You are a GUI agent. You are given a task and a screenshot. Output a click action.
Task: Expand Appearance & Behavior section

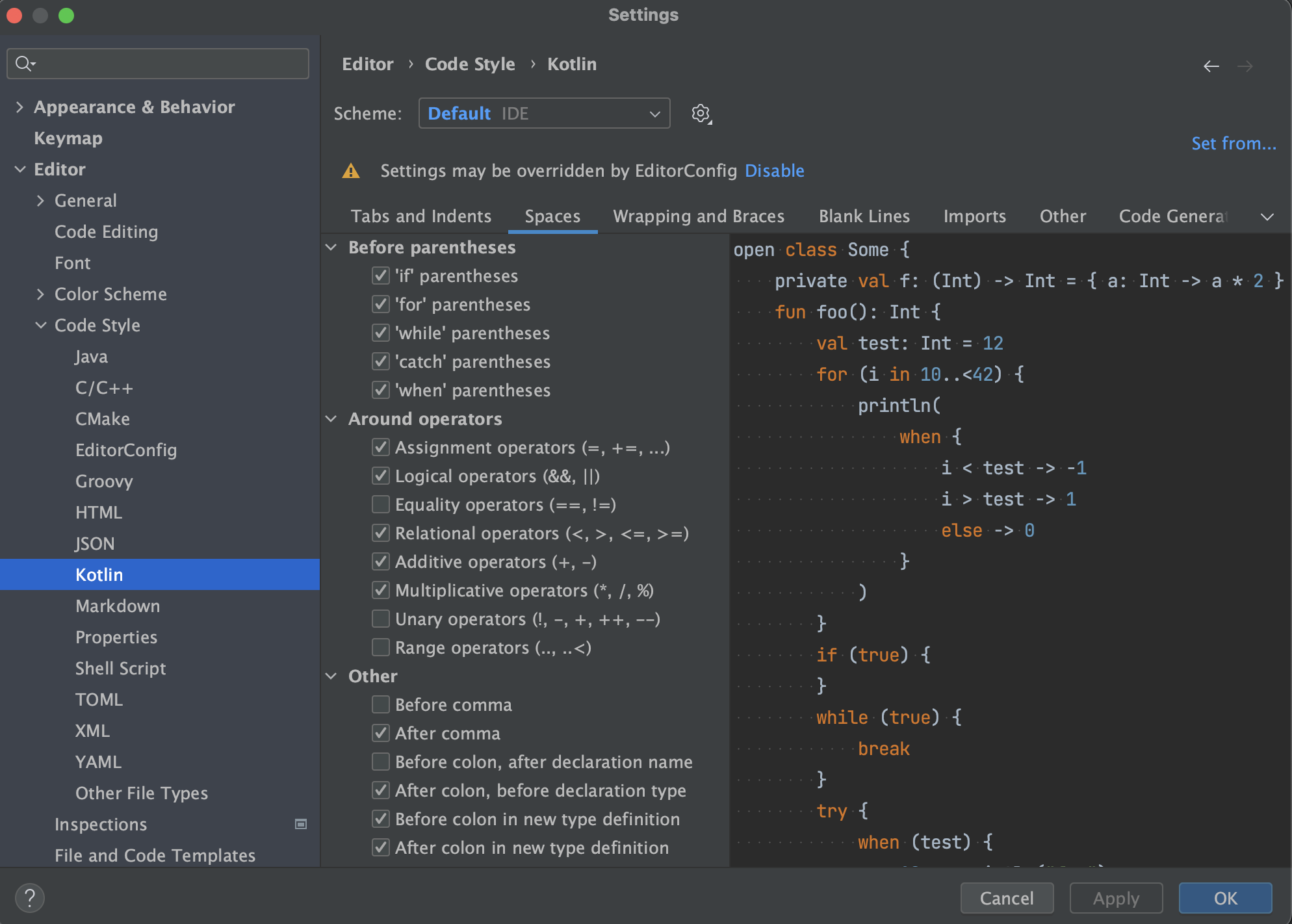pyautogui.click(x=19, y=107)
